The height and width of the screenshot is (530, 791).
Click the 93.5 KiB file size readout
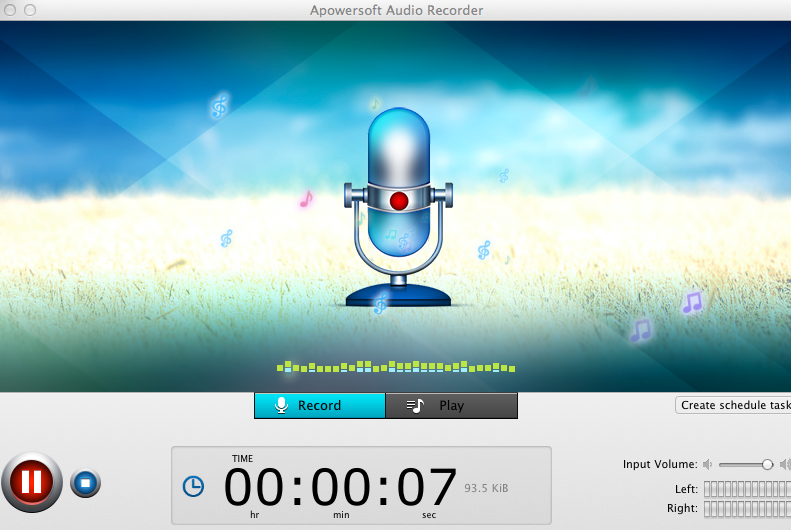coord(486,488)
